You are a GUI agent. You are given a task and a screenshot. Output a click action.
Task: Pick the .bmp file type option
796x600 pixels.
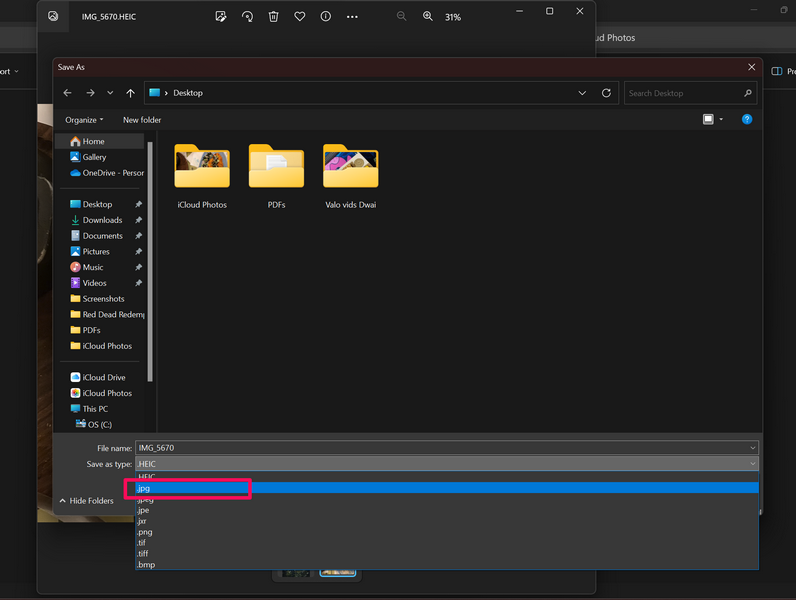[x=146, y=565]
